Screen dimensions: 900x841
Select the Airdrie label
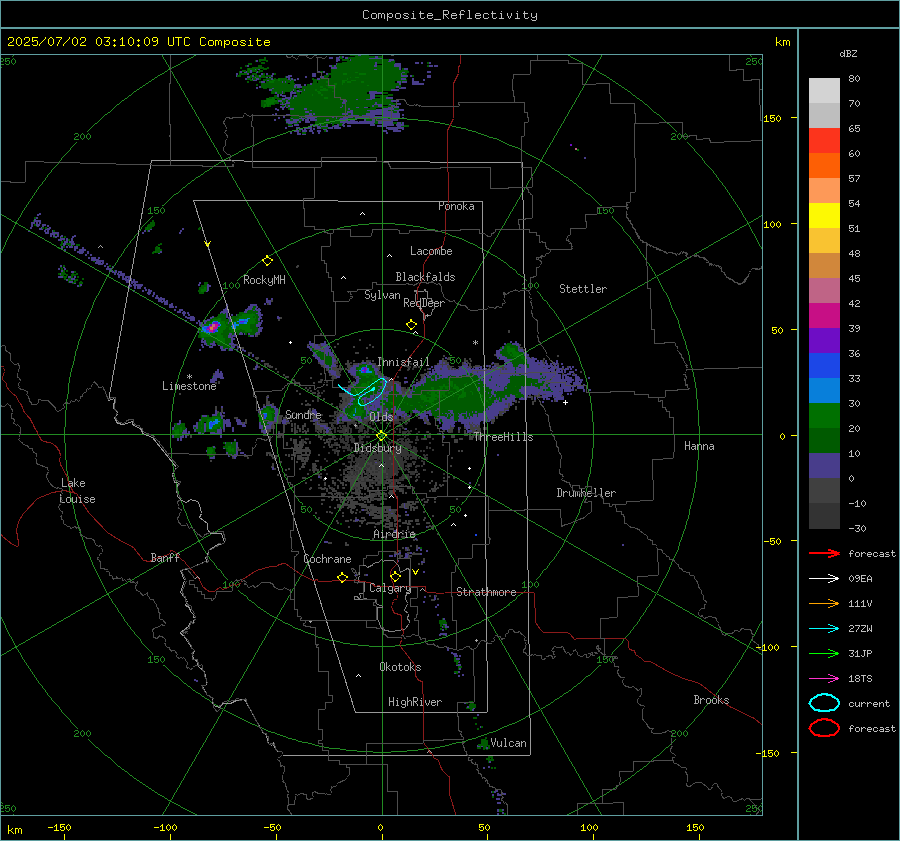[x=394, y=534]
